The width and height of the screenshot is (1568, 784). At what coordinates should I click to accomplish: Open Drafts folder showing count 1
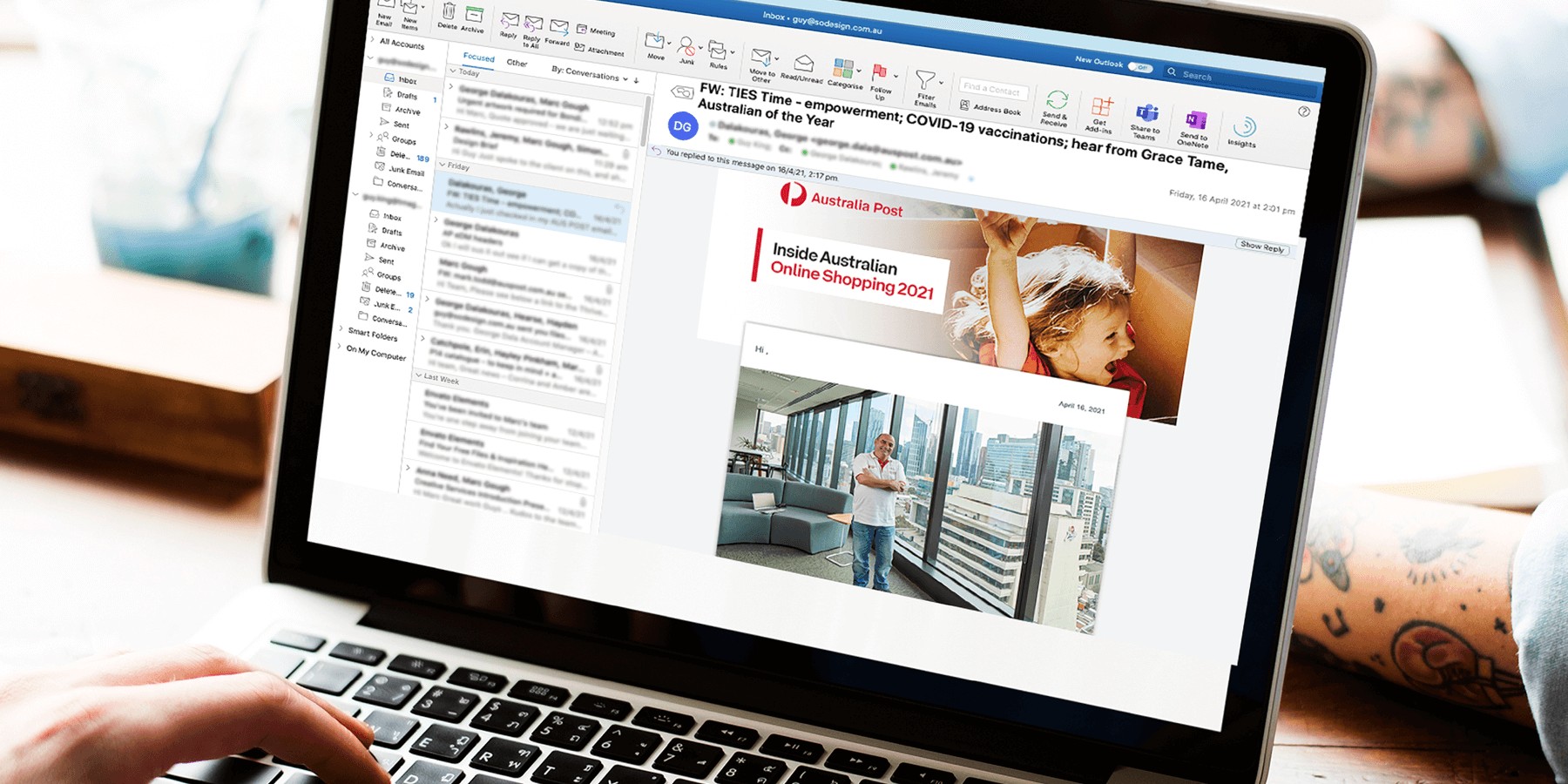[x=409, y=94]
